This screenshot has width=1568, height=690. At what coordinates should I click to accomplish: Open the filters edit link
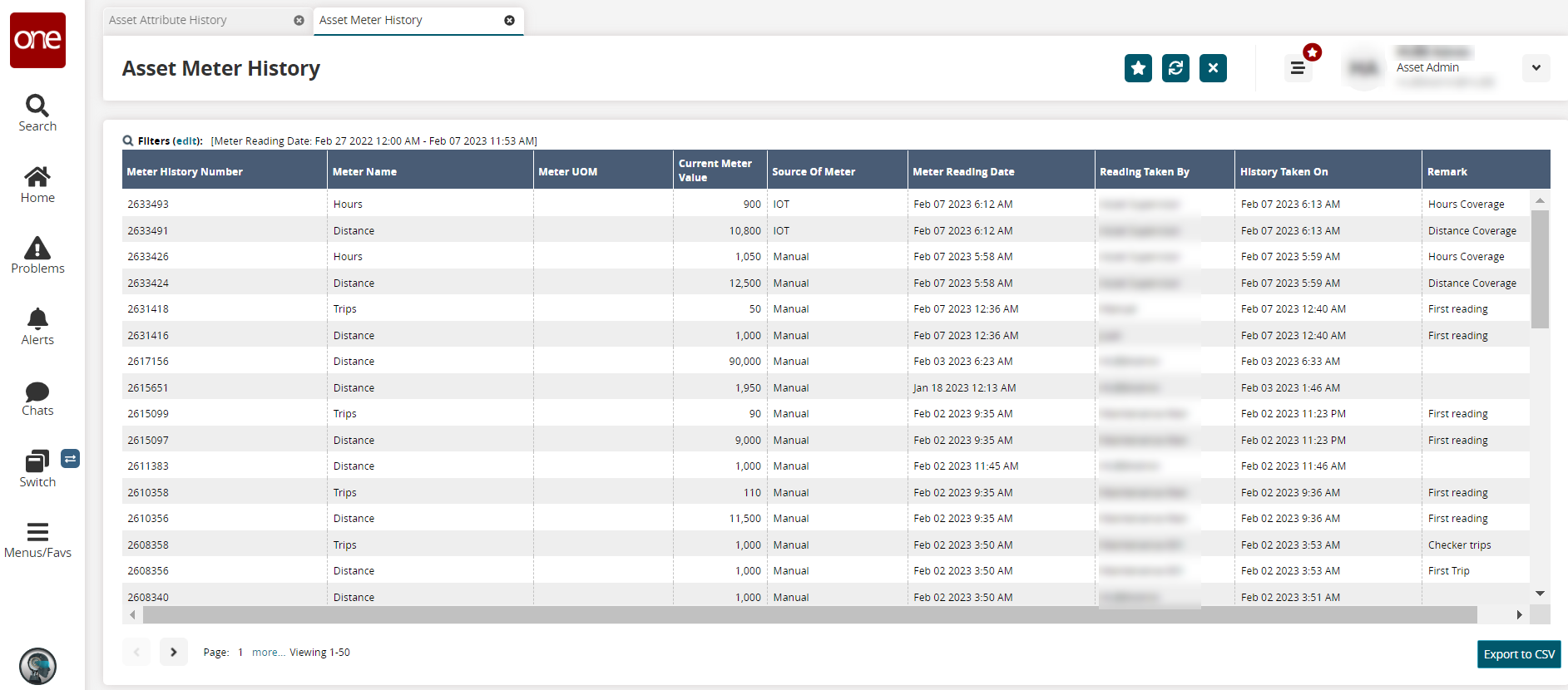point(187,141)
